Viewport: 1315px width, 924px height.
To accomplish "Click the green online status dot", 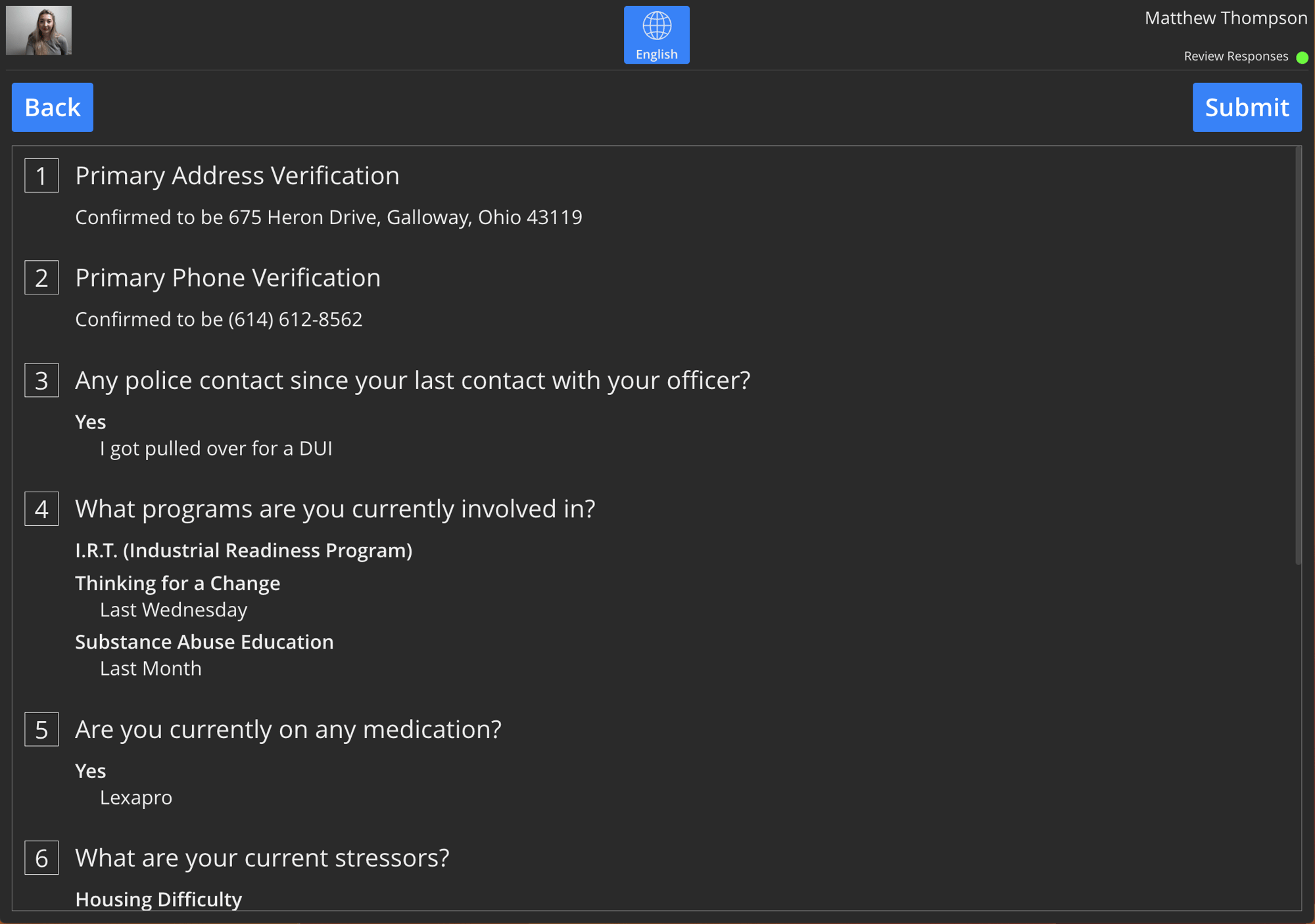I will coord(1302,56).
